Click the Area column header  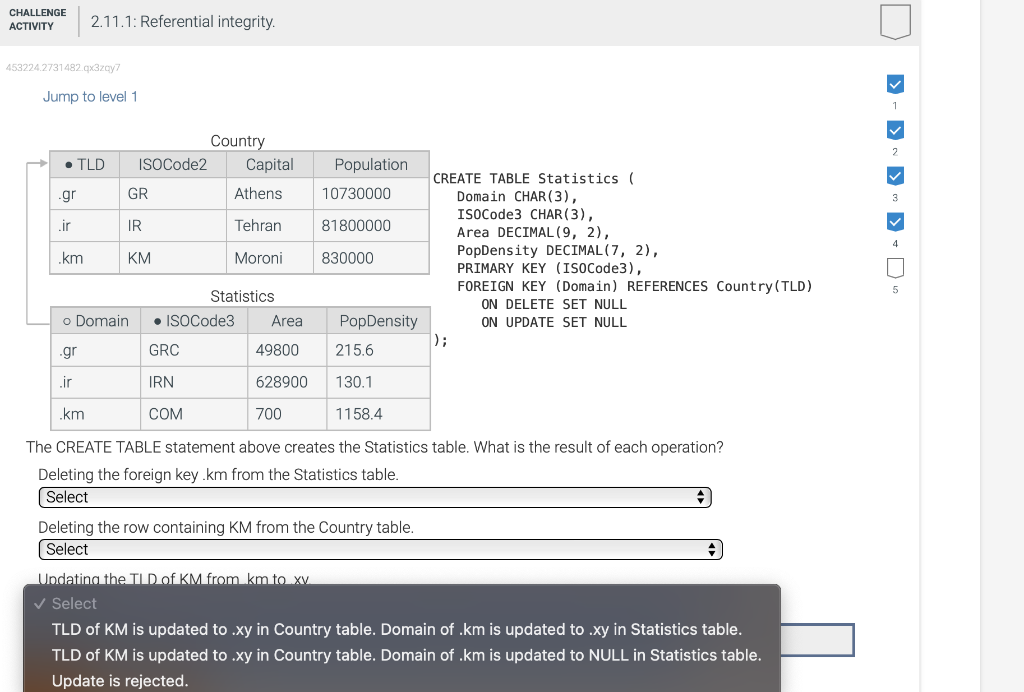tap(287, 321)
